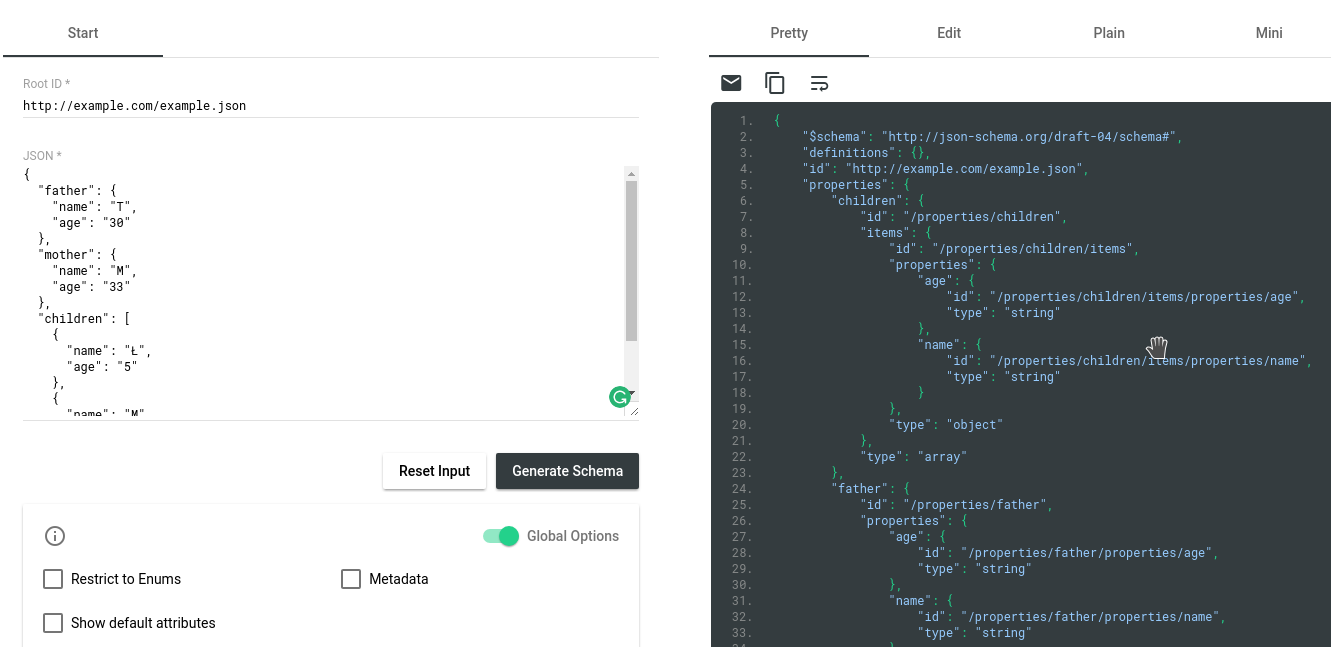Click the email envelope icon
The image size is (1331, 647).
[x=731, y=83]
